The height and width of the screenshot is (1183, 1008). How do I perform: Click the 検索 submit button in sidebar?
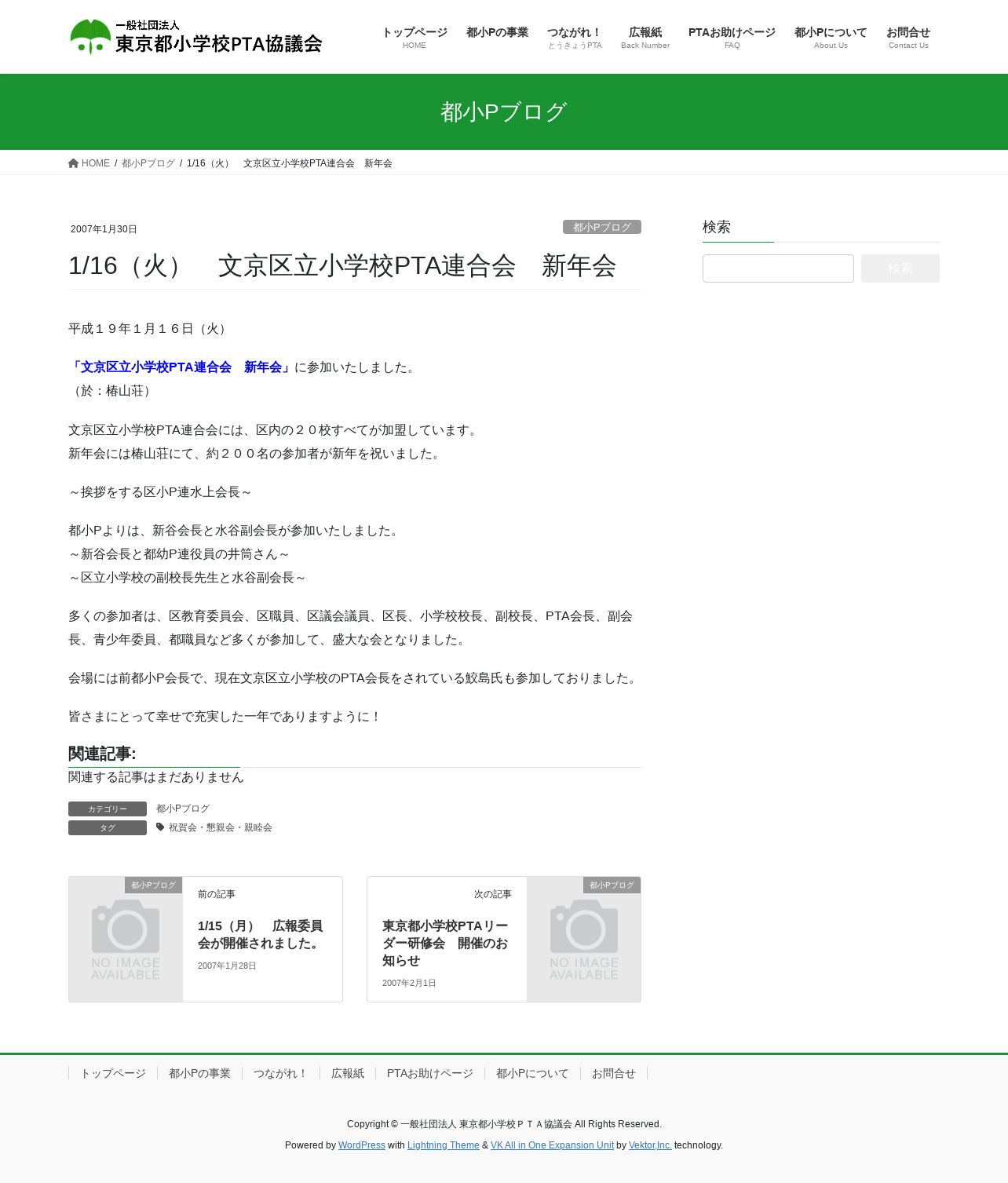(x=900, y=268)
